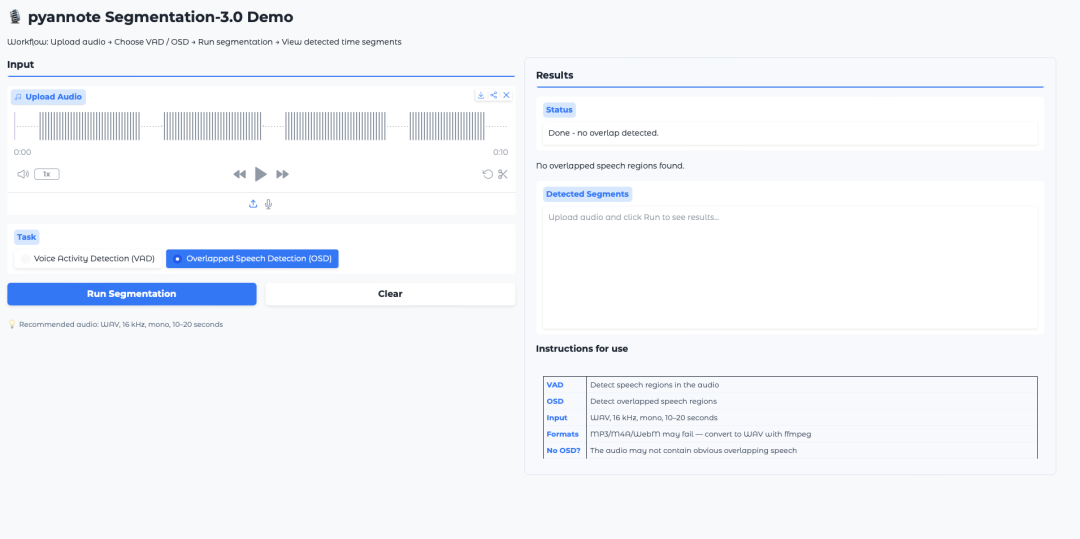This screenshot has width=1080, height=539.
Task: Click the "No OSD?" instructions row
Action: pos(790,451)
